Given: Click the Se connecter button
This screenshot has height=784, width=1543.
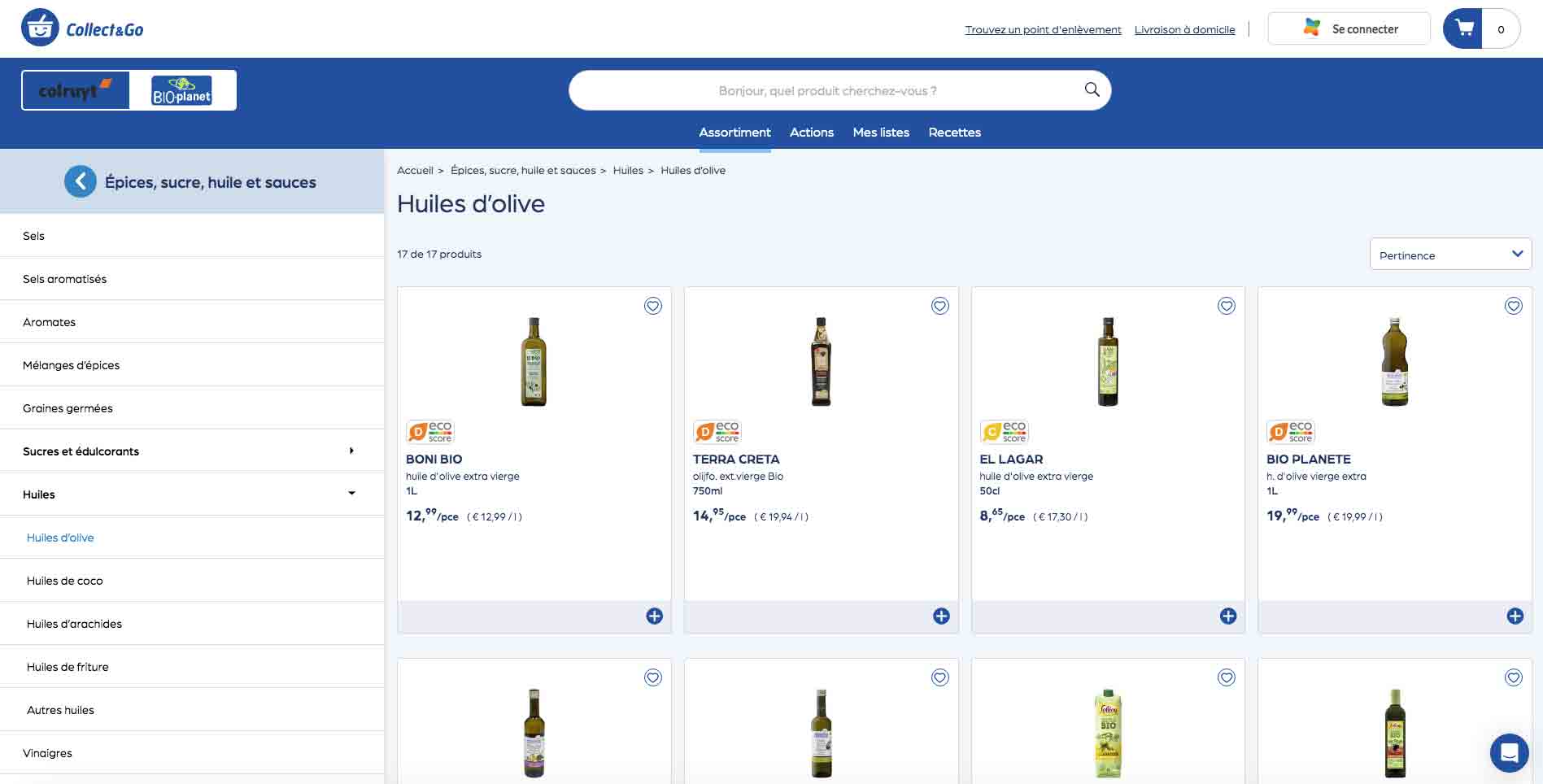Looking at the screenshot, I should click(x=1349, y=29).
